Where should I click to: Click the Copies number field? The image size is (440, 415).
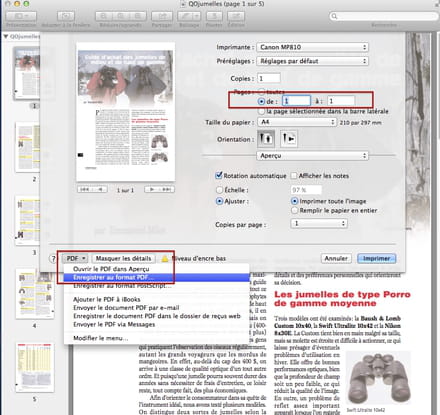coord(269,78)
